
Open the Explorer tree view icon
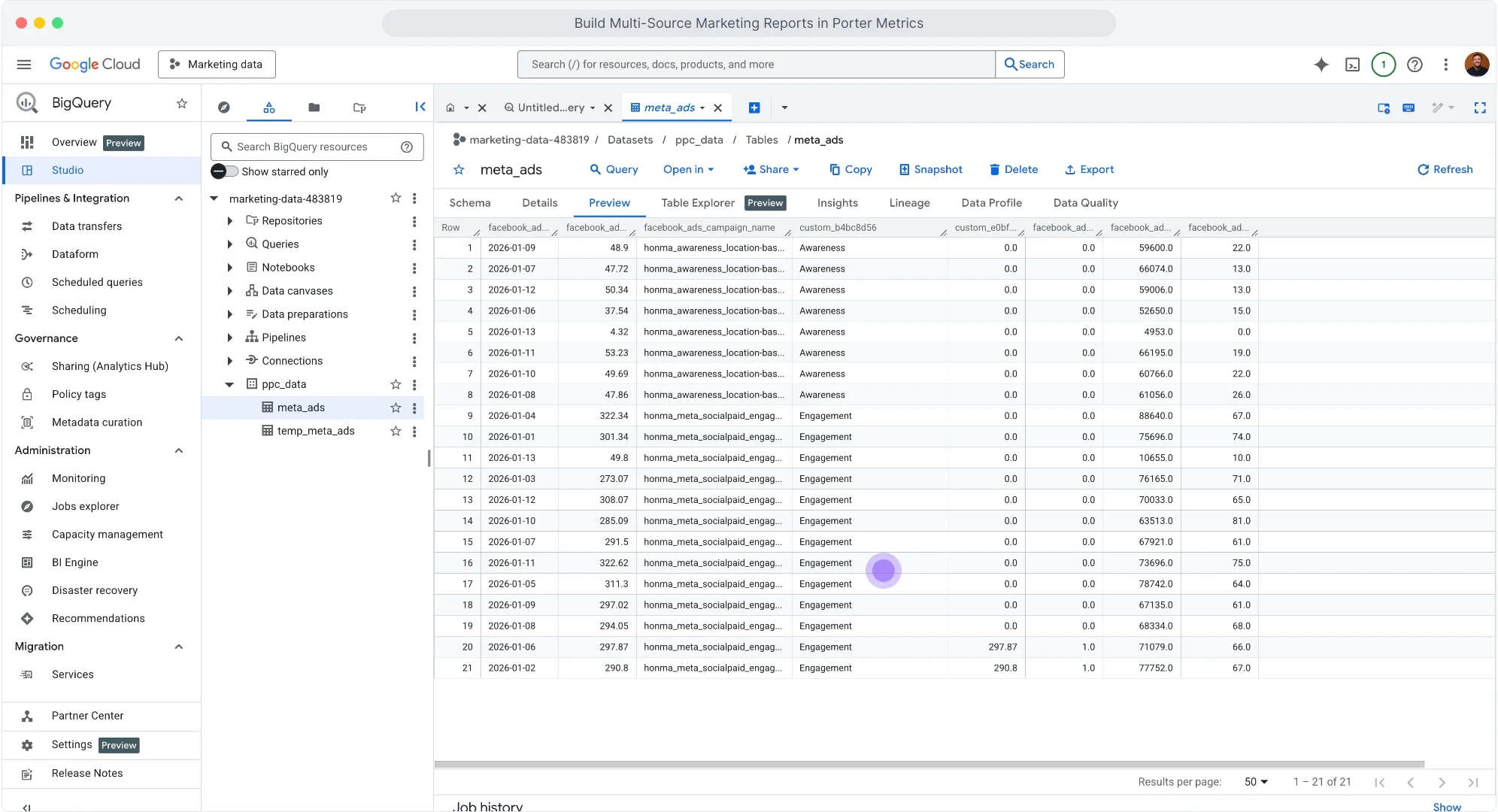point(268,108)
